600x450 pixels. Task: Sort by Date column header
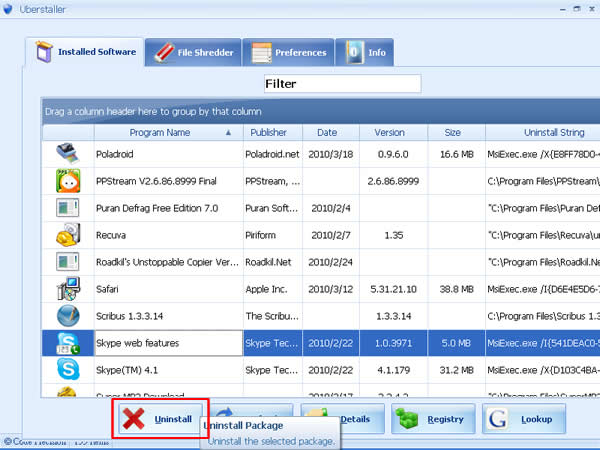pos(331,132)
